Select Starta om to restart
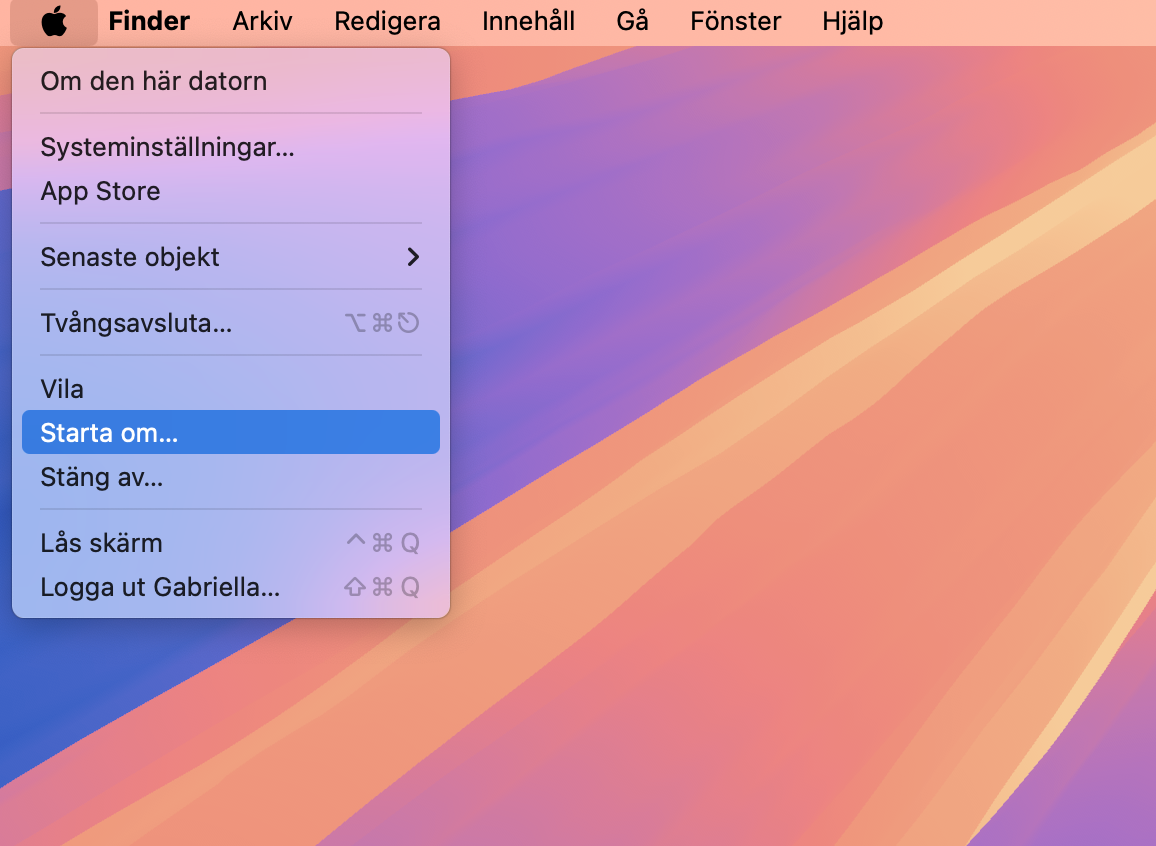The image size is (1156, 846). [x=231, y=433]
